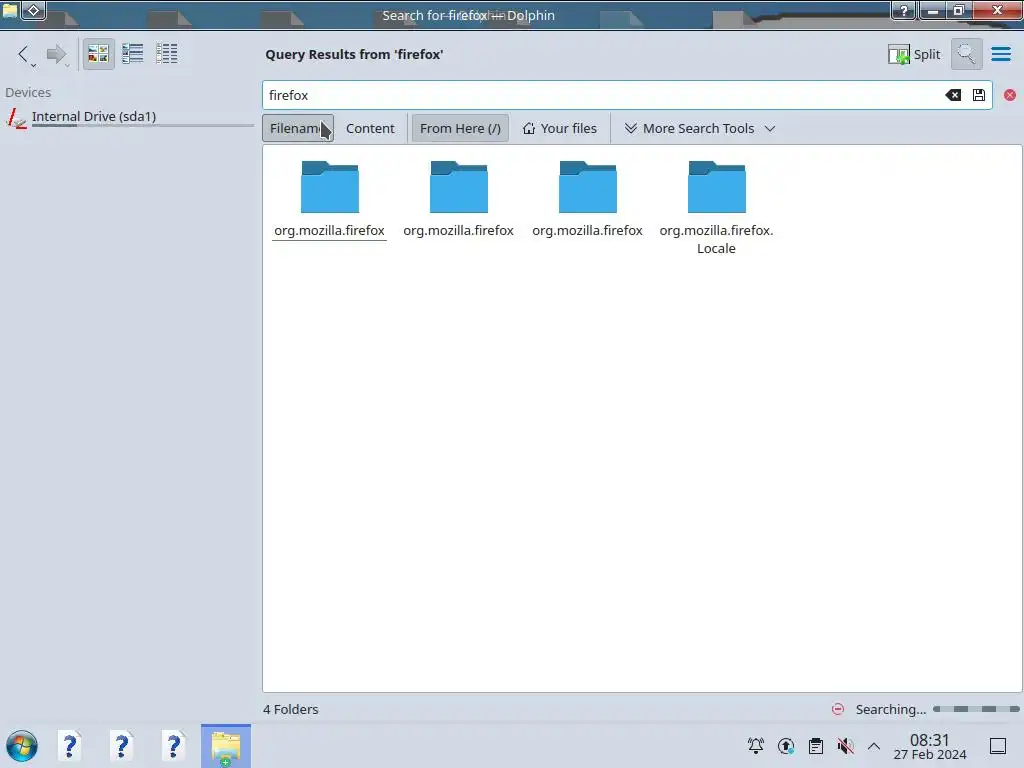Save this search query

click(978, 95)
